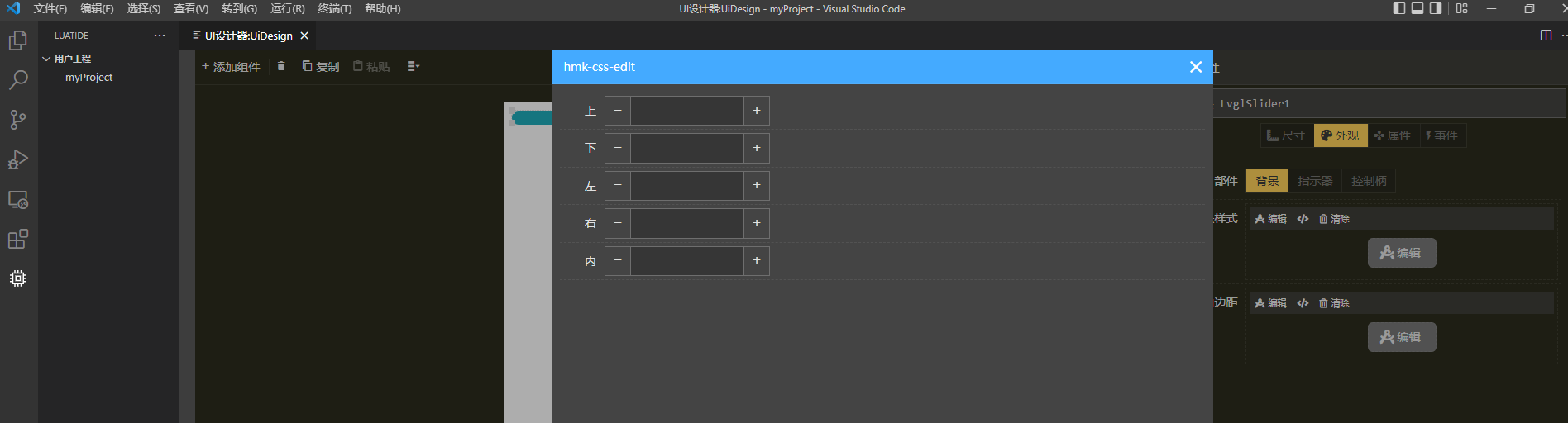Switch to the 属性 properties tab
The width and height of the screenshot is (1568, 423).
pyautogui.click(x=1393, y=135)
